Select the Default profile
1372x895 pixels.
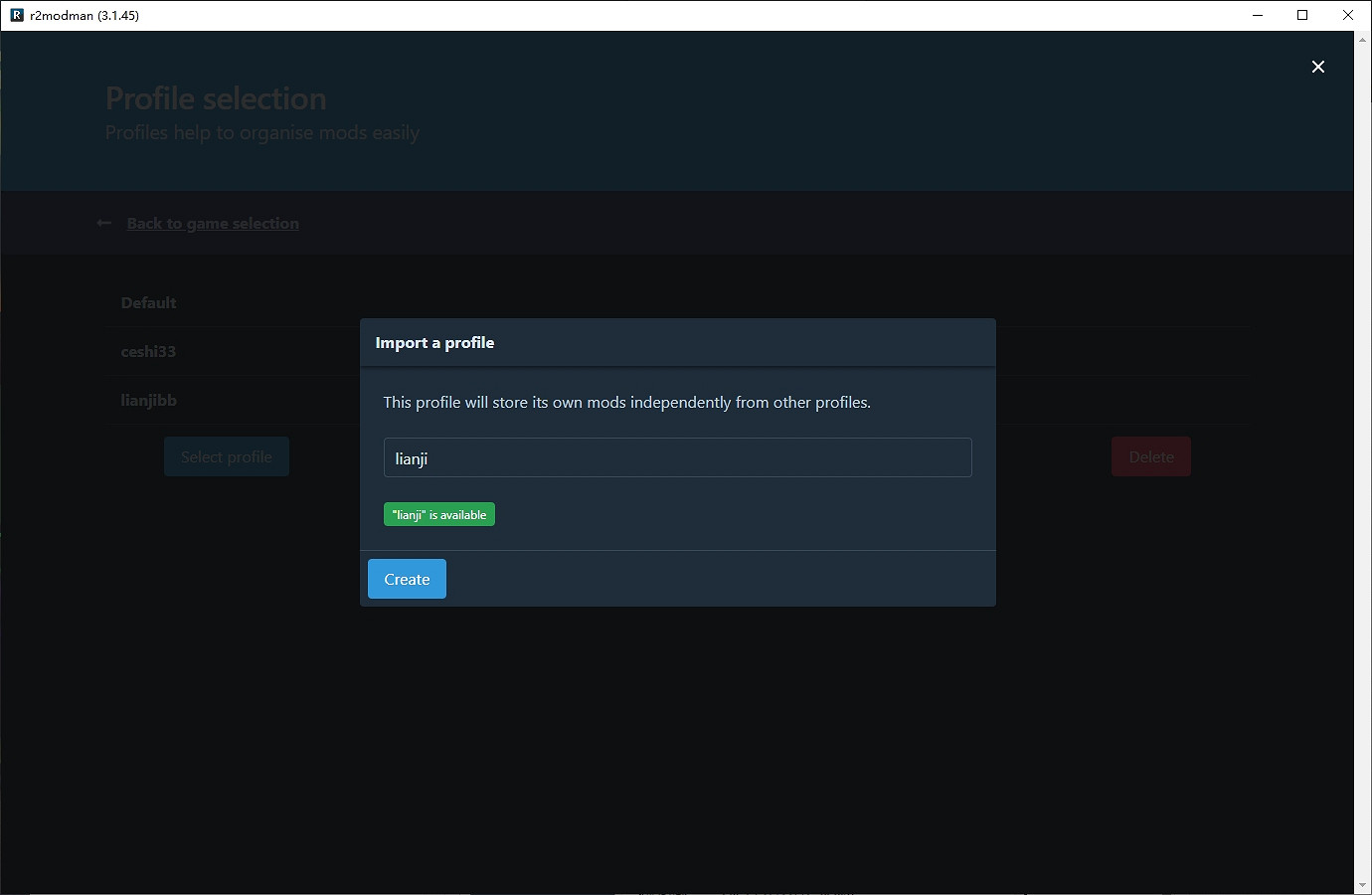coord(148,303)
